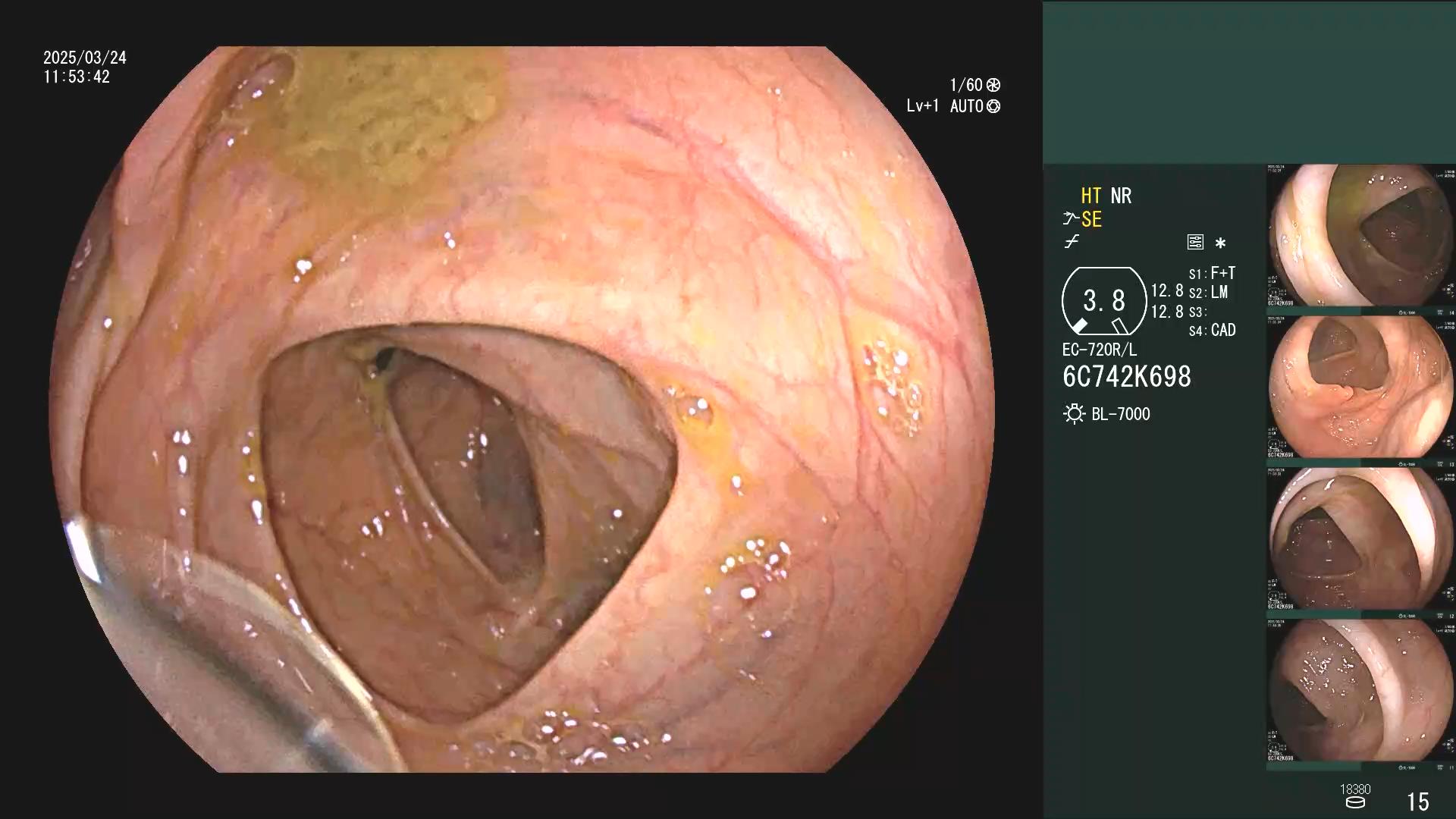The image size is (1456, 819).
Task: Click the 6C742K698 serial number
Action: coord(1127,377)
